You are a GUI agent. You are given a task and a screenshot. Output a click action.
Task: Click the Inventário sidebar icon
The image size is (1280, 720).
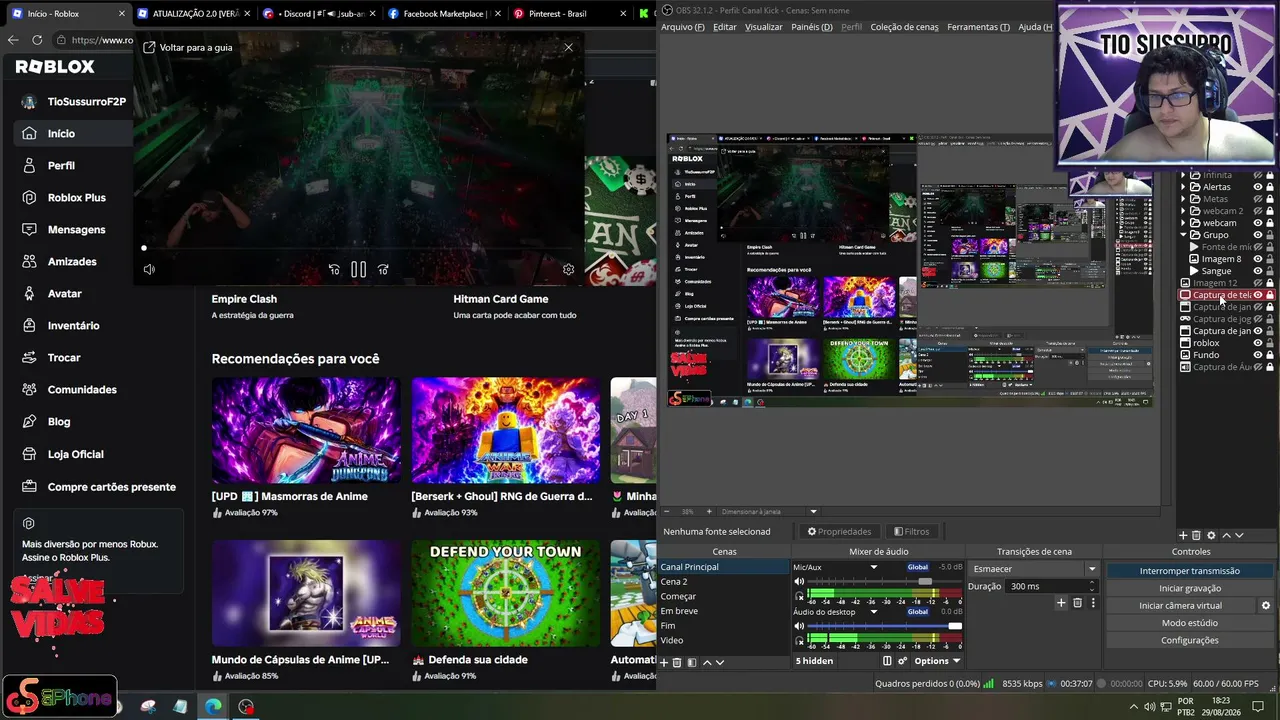click(29, 325)
